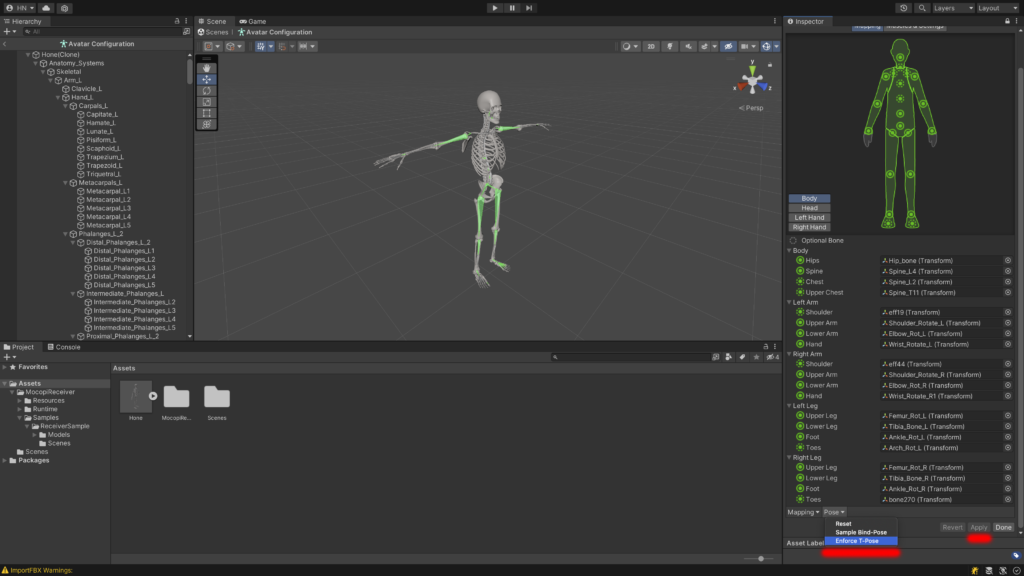Click the Hierarchy search field

[x=102, y=31]
